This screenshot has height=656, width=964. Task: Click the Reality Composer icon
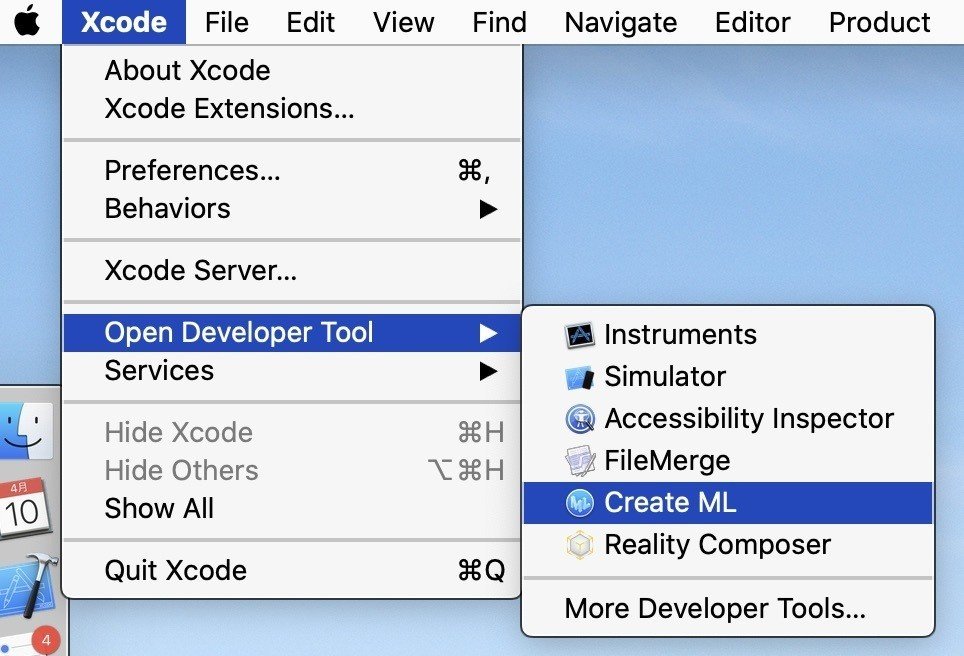pyautogui.click(x=579, y=545)
